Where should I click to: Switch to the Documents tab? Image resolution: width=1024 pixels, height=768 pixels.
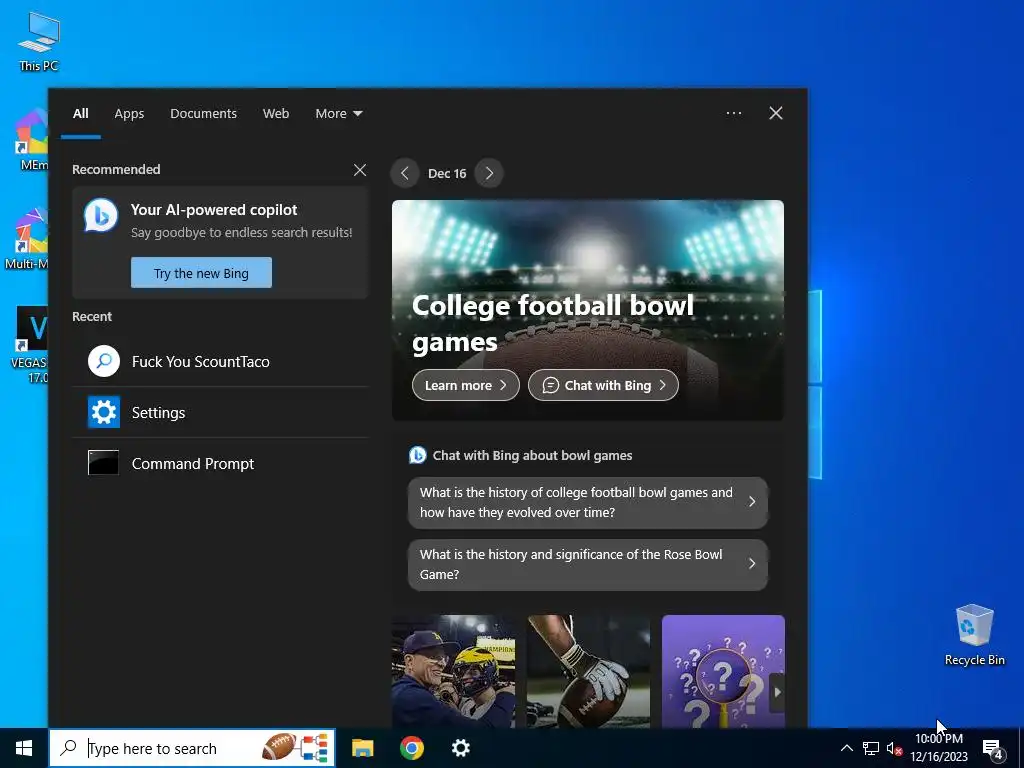click(203, 113)
